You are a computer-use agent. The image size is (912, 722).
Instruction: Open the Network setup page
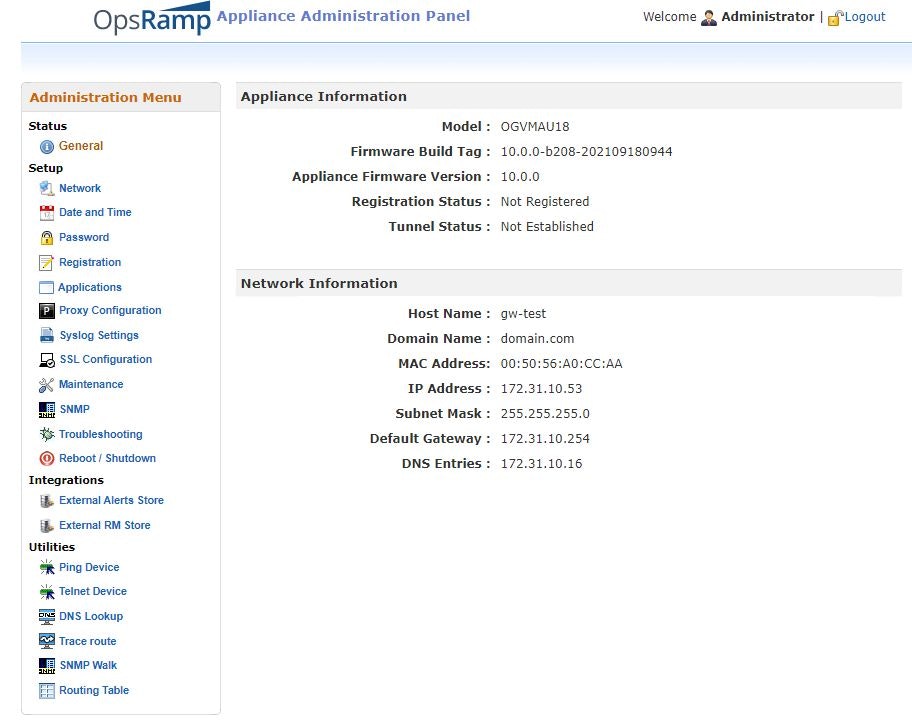click(80, 188)
